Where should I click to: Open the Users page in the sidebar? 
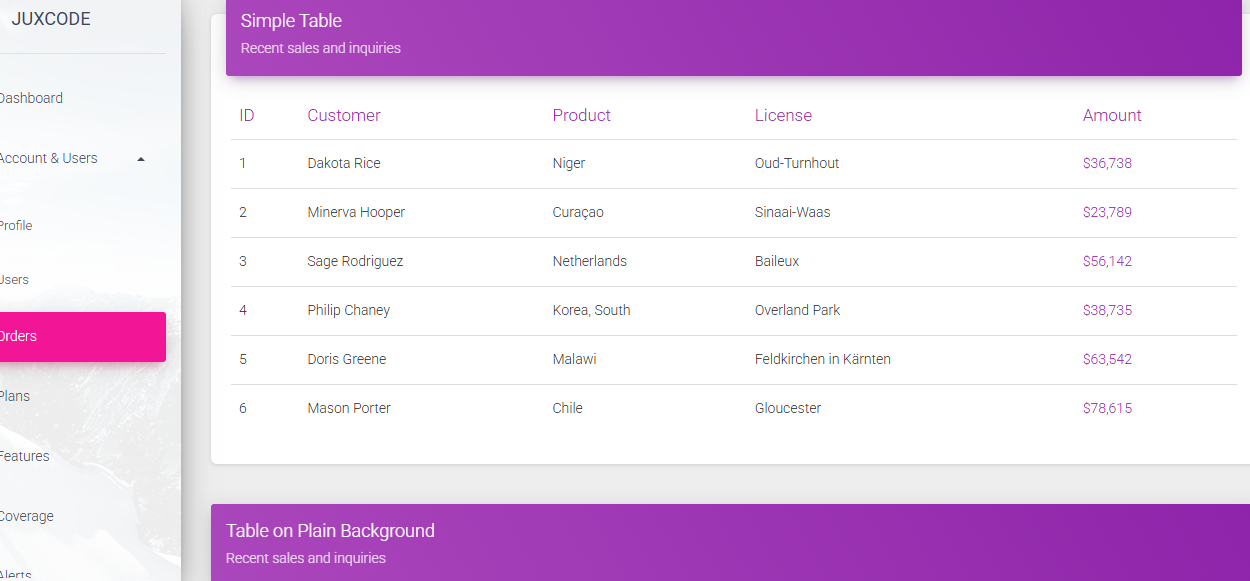coord(14,279)
